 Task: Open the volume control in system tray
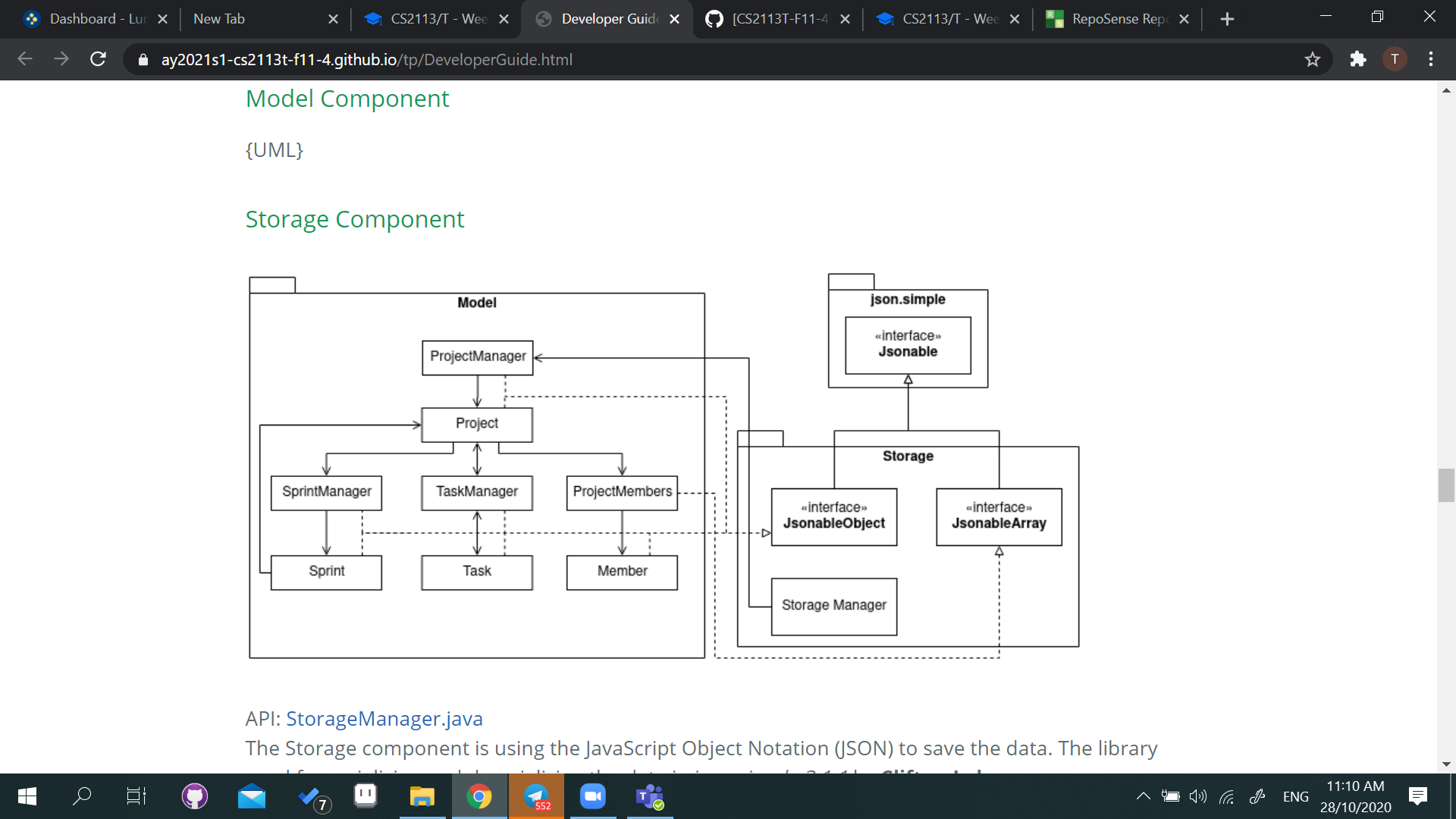click(1198, 796)
